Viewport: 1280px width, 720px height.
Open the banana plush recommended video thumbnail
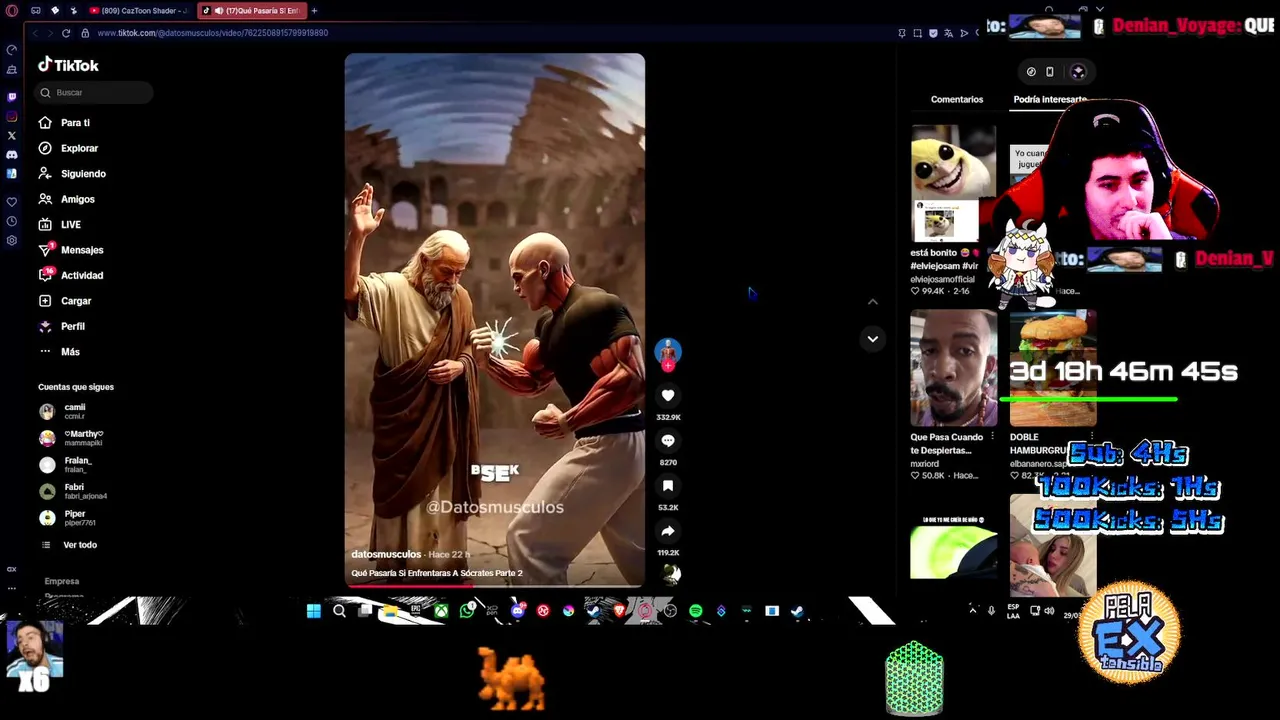(x=953, y=183)
